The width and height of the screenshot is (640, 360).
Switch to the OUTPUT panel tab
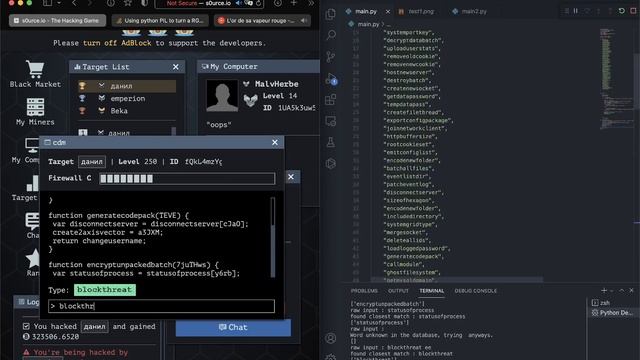click(398, 291)
